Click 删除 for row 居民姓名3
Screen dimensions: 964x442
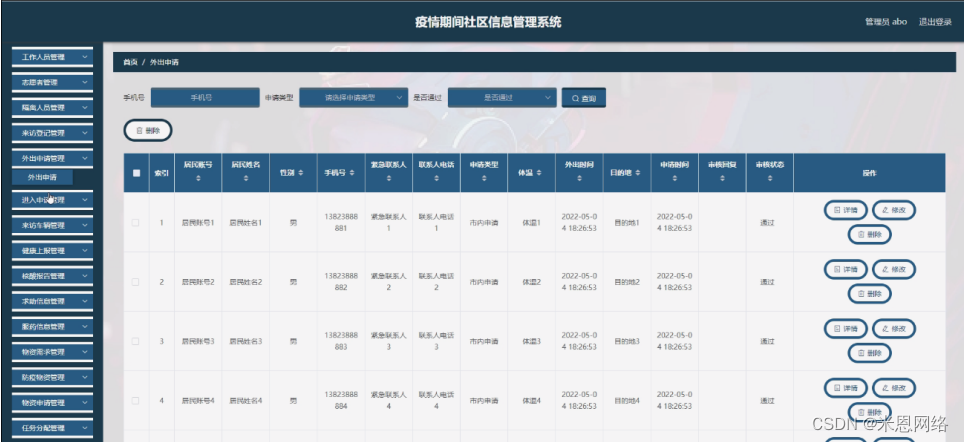(869, 353)
